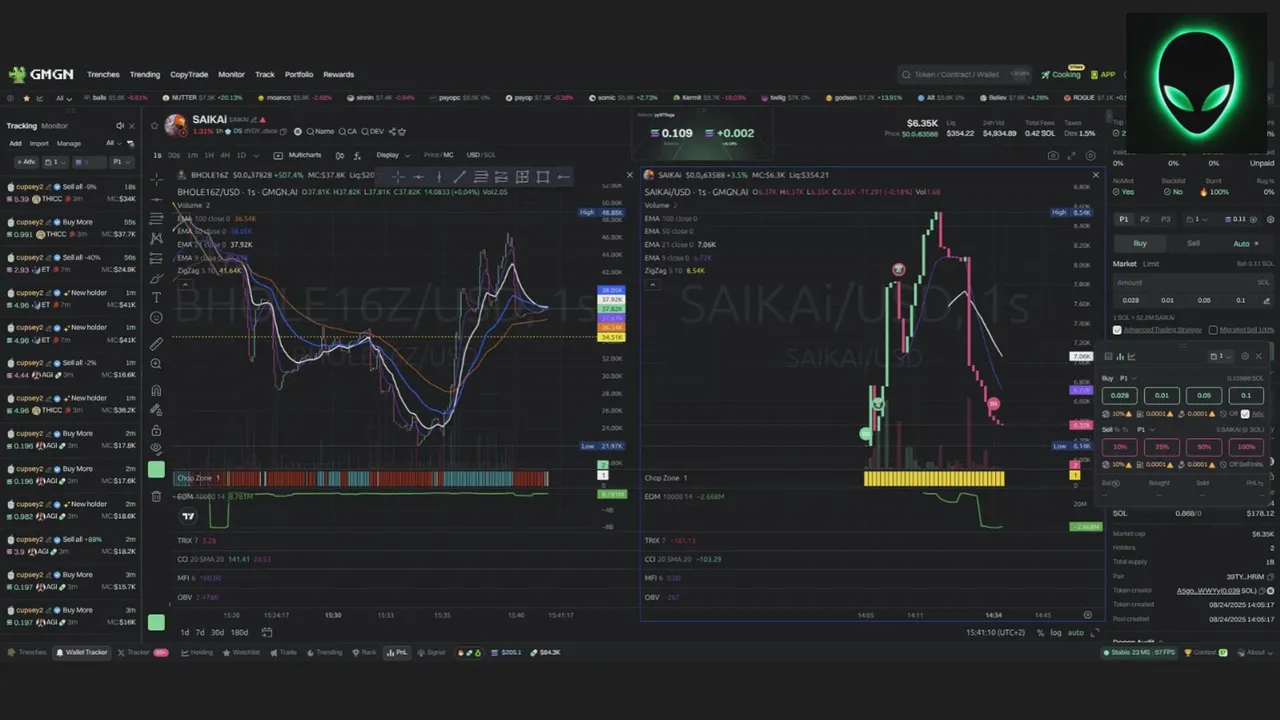This screenshot has height=720, width=1280.
Task: Select the 180d range below left chart
Action: tap(239, 632)
